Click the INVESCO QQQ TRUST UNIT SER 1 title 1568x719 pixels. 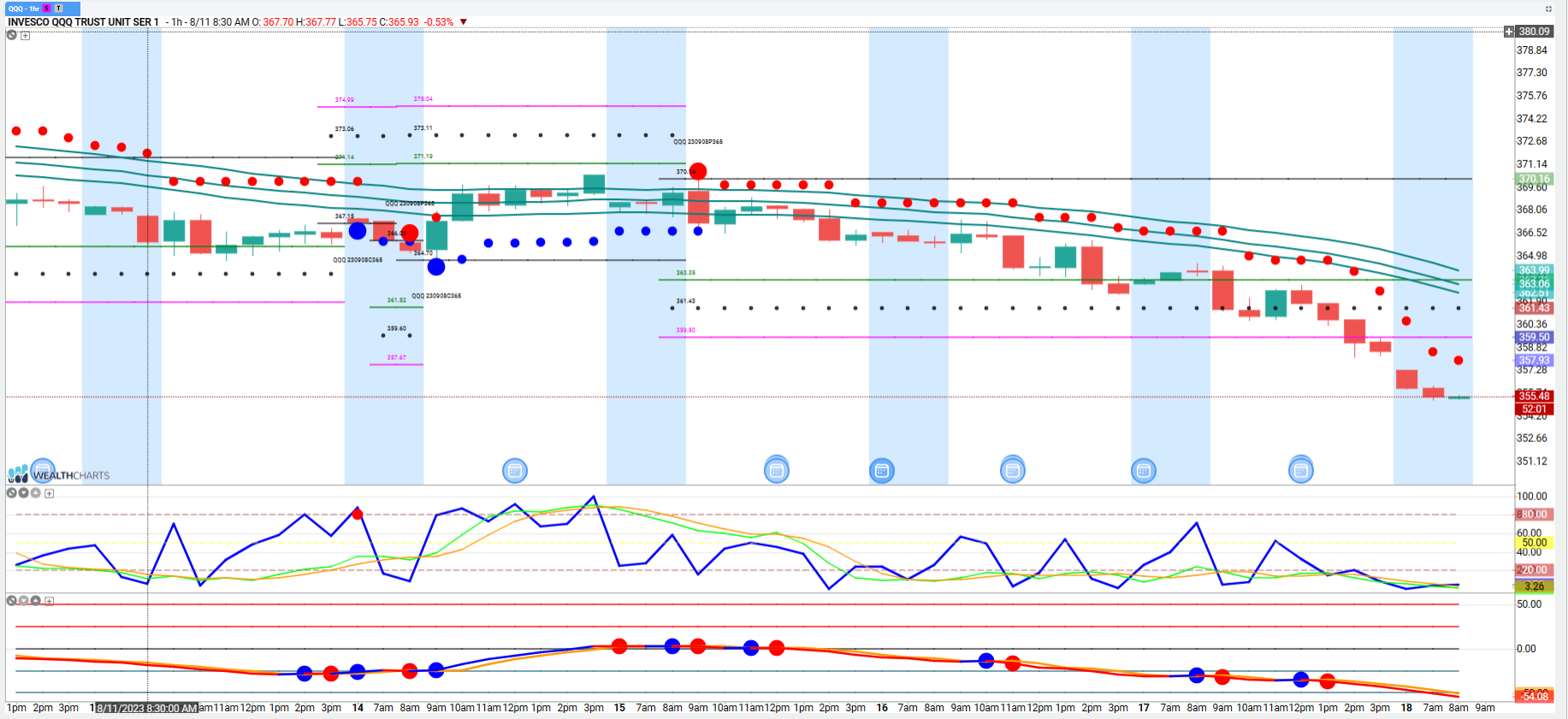[x=83, y=22]
